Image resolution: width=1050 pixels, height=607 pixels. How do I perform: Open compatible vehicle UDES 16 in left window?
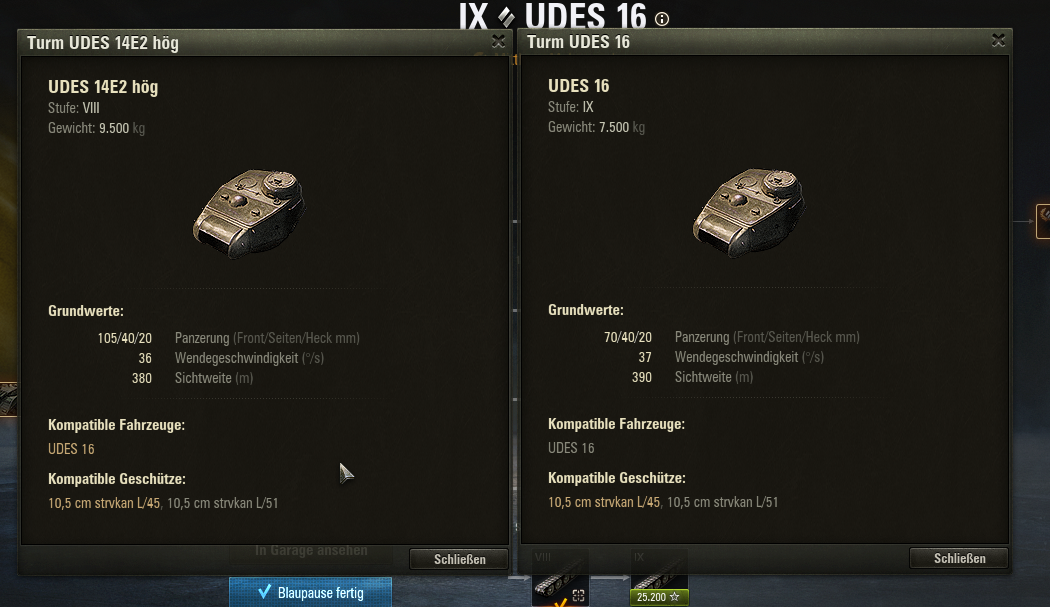coord(71,449)
